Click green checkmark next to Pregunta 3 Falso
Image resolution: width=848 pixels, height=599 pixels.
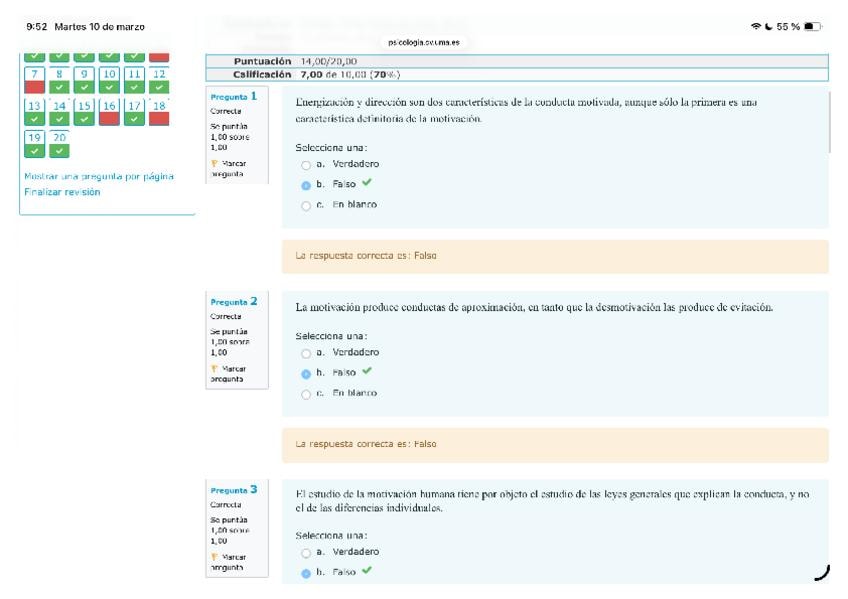[367, 570]
